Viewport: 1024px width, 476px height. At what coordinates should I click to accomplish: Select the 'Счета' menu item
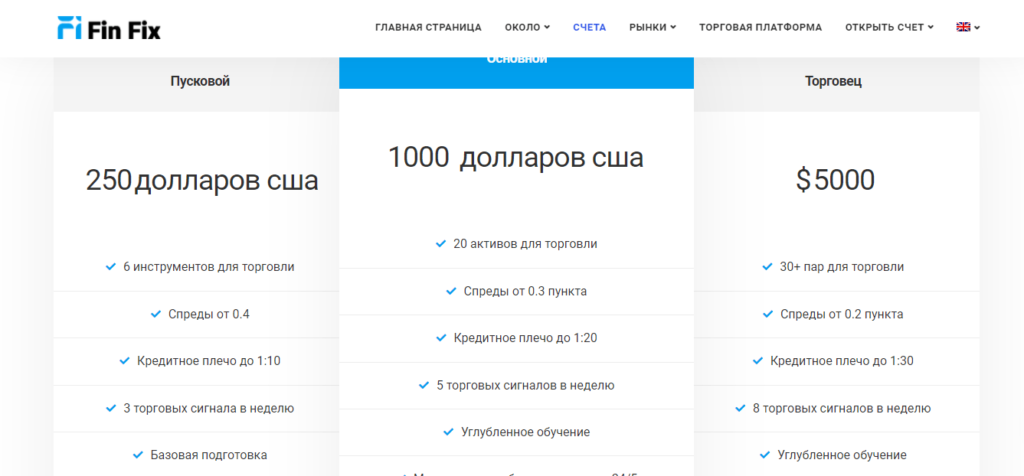[x=589, y=27]
